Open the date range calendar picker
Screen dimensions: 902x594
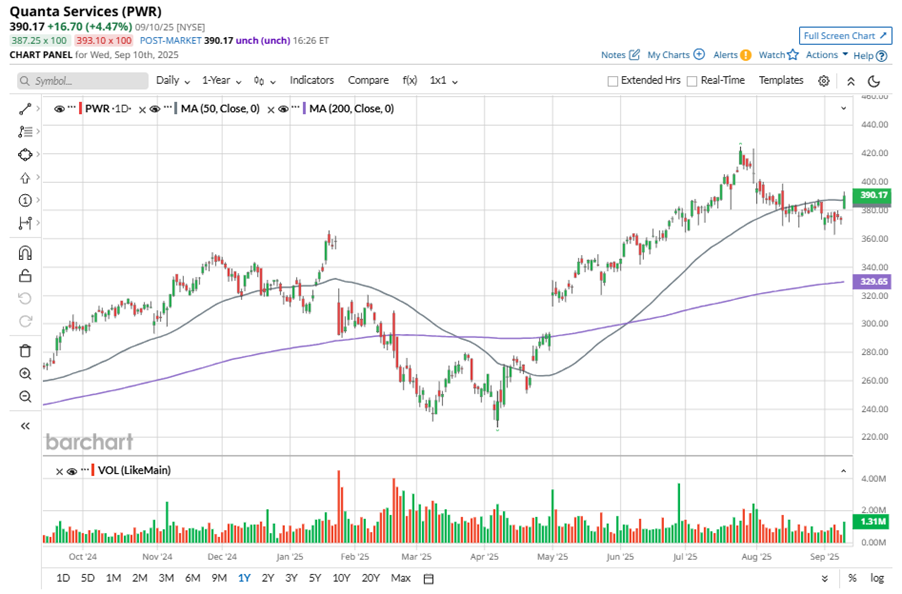point(429,578)
